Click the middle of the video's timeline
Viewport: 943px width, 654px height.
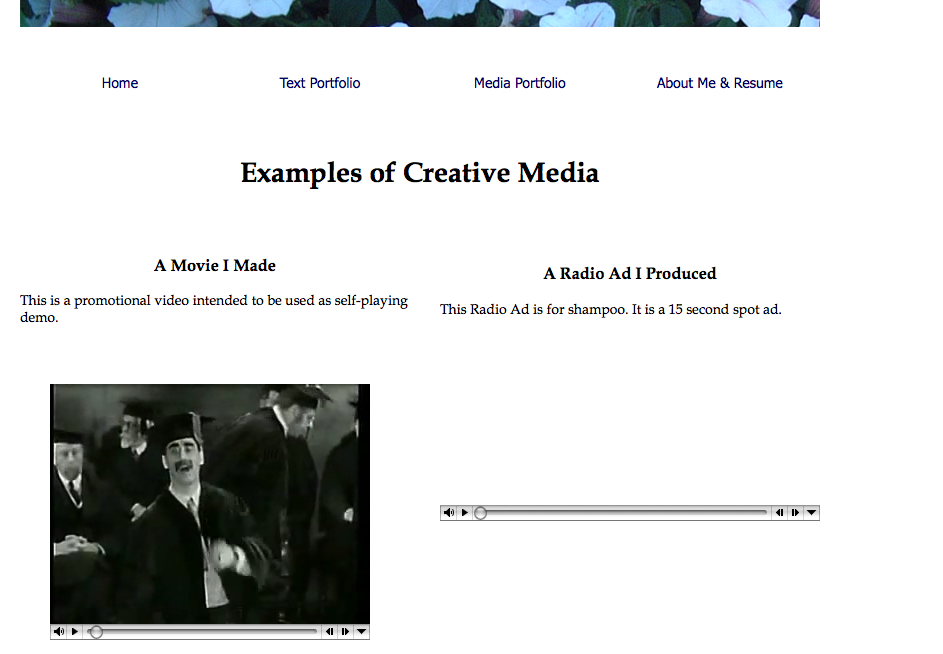click(x=205, y=632)
